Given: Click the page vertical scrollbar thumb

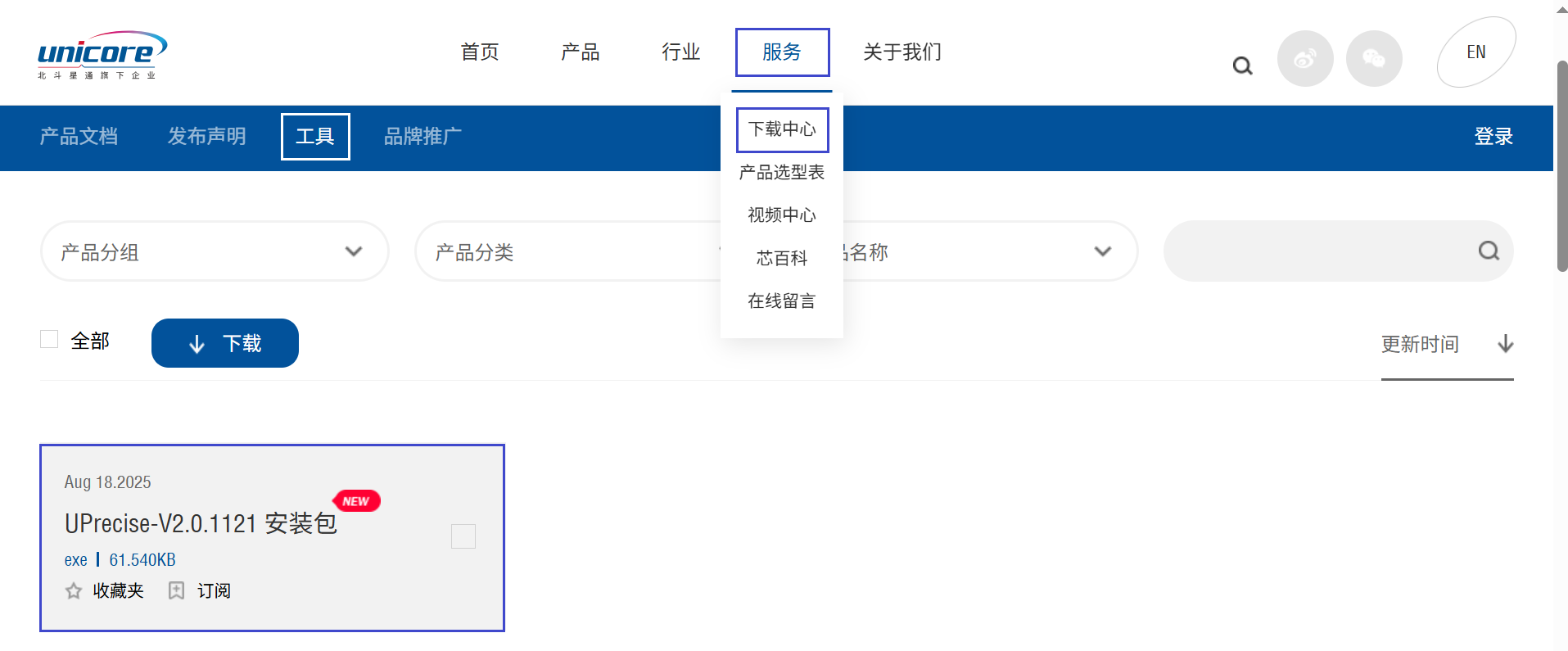Looking at the screenshot, I should pyautogui.click(x=1561, y=164).
